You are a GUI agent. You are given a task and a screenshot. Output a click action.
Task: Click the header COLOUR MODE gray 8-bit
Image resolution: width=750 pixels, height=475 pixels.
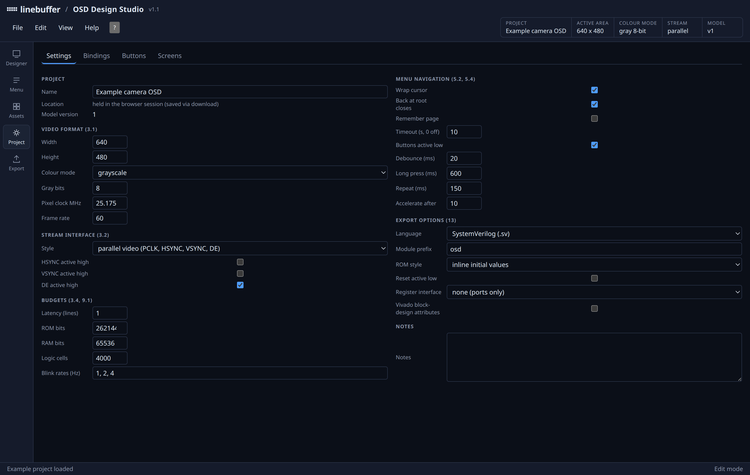[638, 27]
